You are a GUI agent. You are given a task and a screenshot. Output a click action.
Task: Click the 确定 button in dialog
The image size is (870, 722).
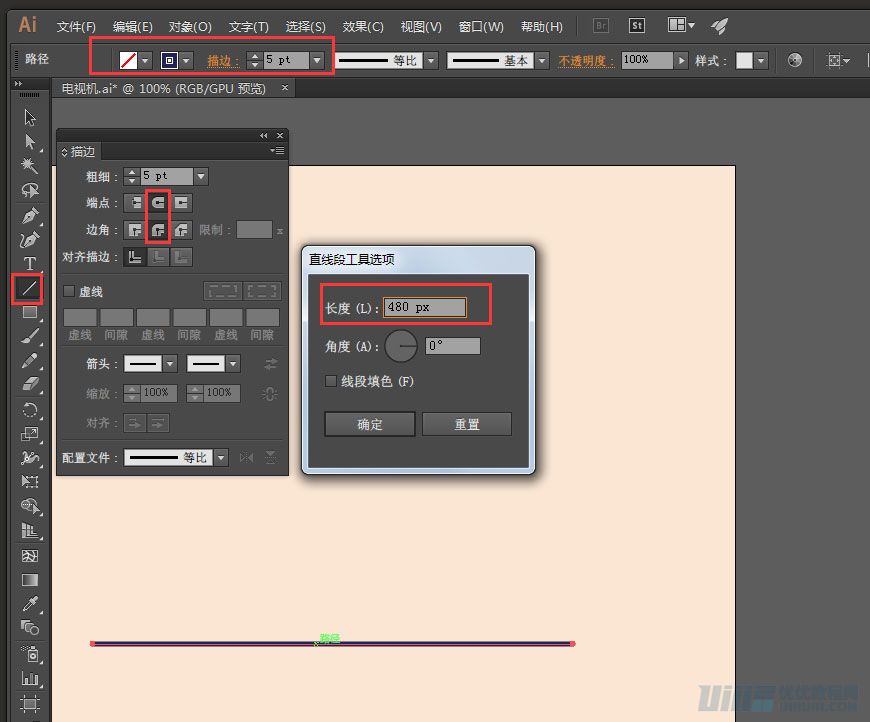tap(369, 424)
